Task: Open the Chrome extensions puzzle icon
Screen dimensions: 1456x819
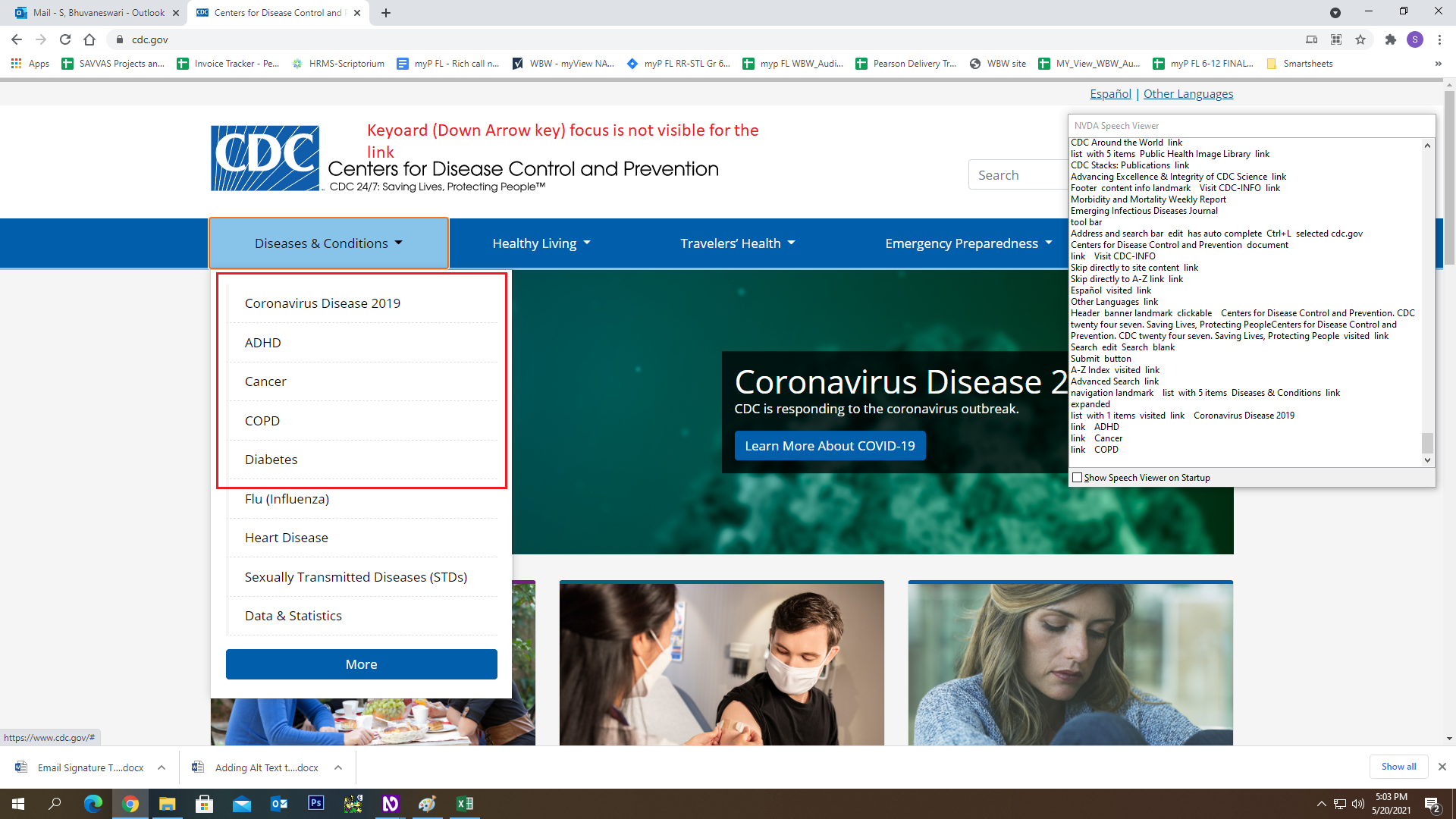Action: [x=1390, y=39]
